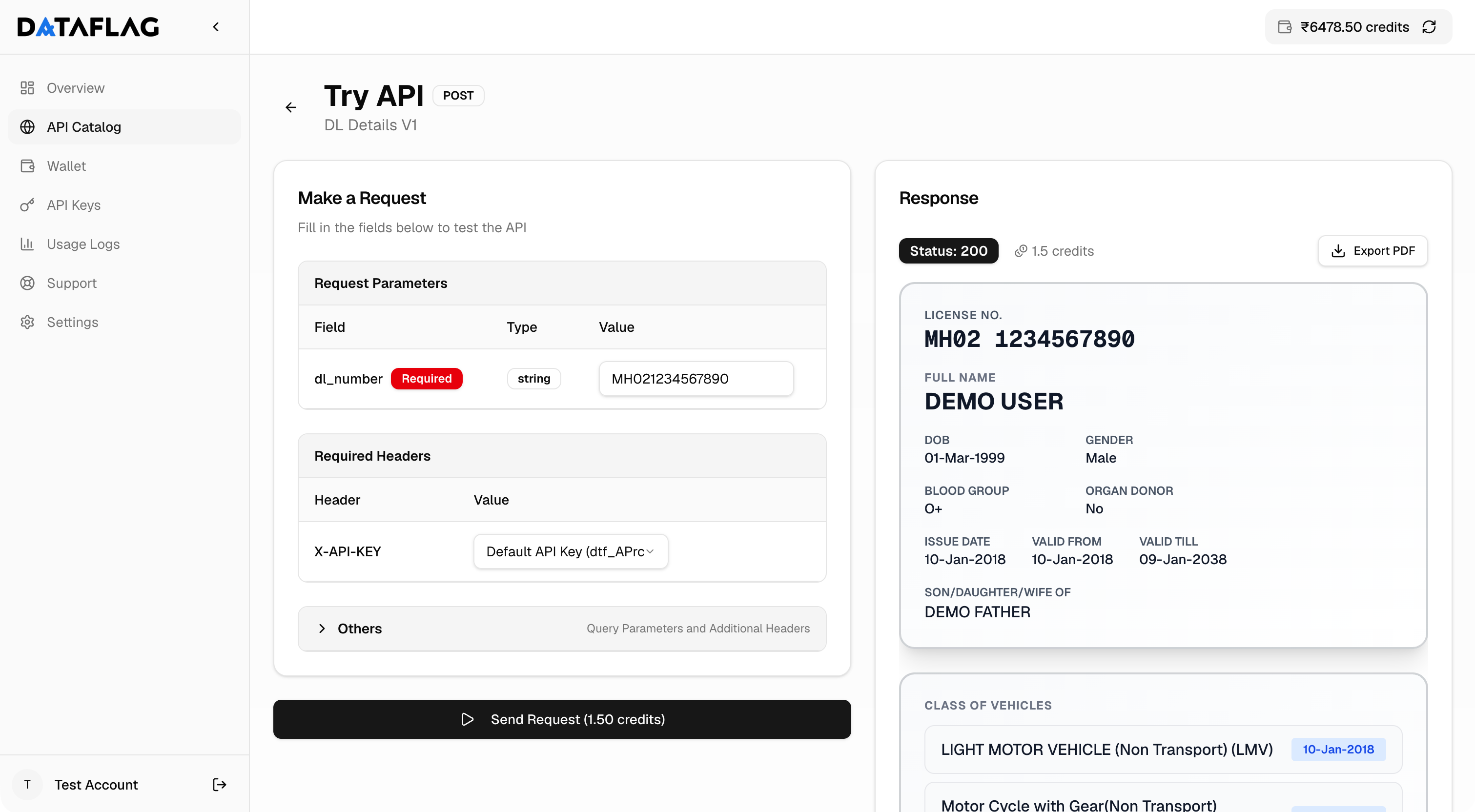Click Send Request (1.50 credits) button

click(562, 719)
